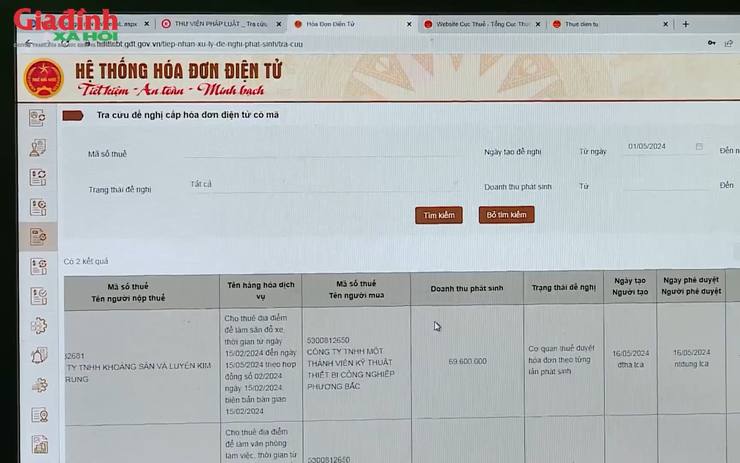Click the Tìm kiếm search button
This screenshot has height=463, width=740.
click(x=438, y=215)
